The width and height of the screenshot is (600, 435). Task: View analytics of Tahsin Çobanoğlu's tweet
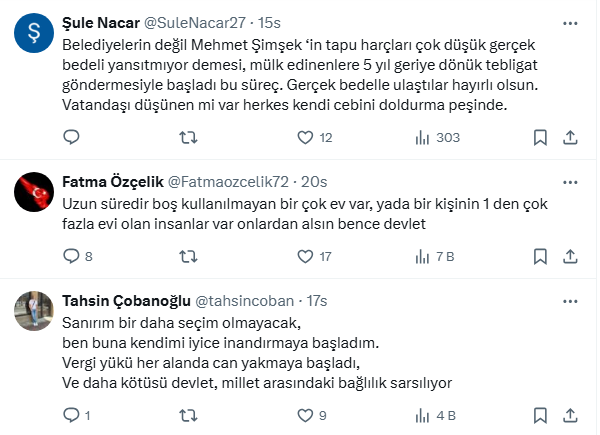(x=417, y=415)
